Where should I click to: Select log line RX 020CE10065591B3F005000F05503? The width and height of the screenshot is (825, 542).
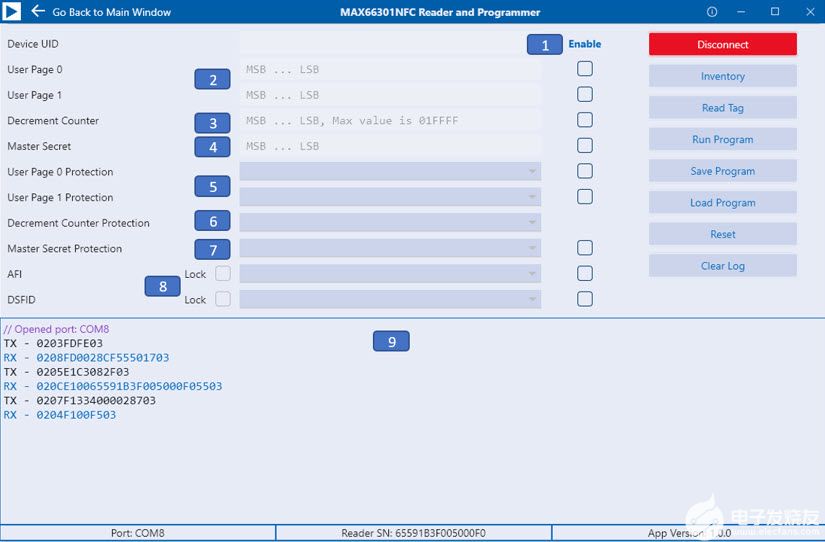point(113,386)
